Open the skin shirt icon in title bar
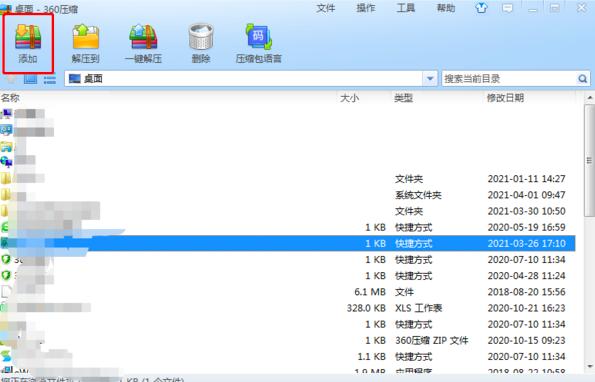 coord(482,8)
